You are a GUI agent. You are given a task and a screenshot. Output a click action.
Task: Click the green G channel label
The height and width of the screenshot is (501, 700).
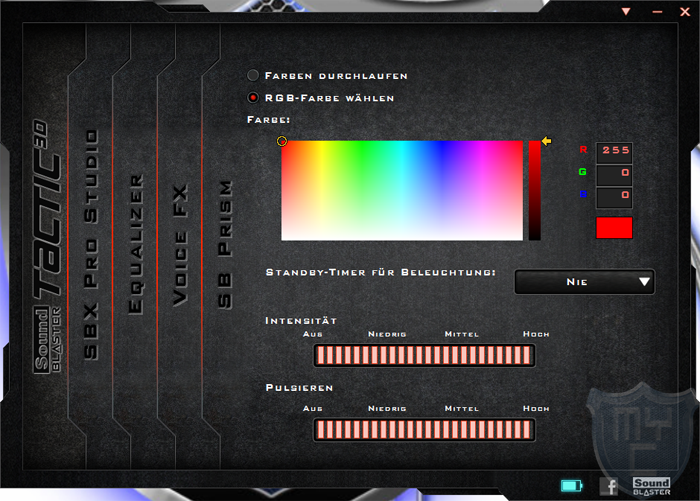coord(583,172)
